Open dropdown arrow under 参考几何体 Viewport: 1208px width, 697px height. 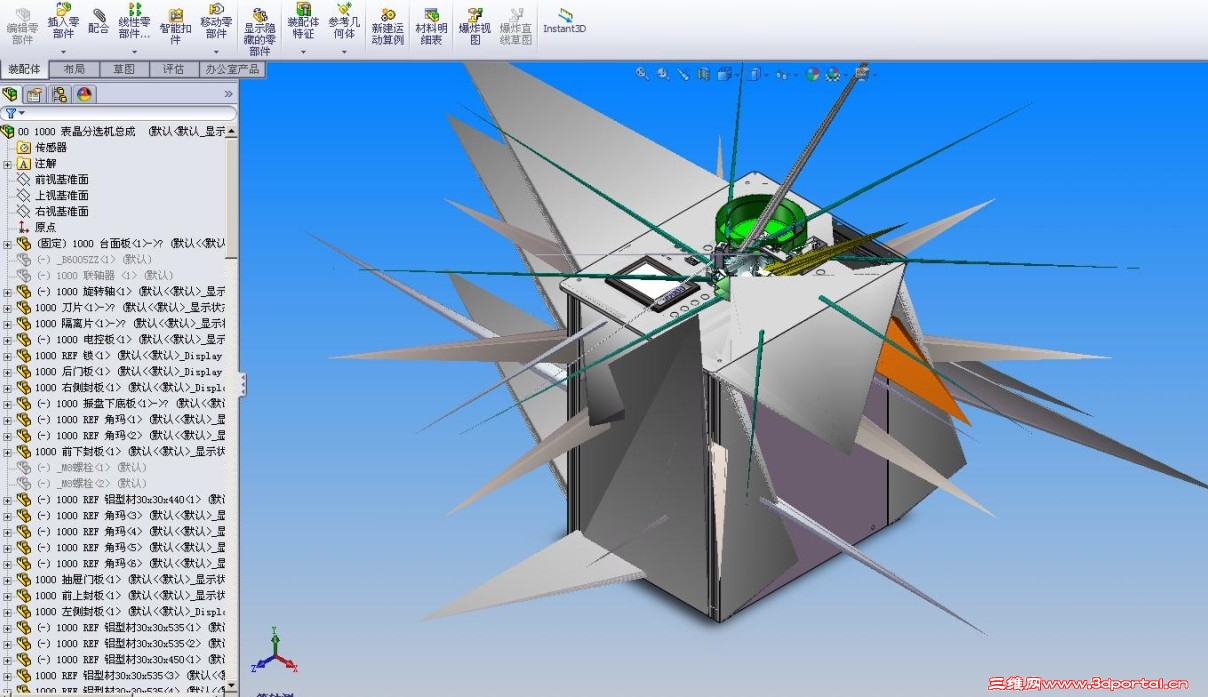coord(344,52)
